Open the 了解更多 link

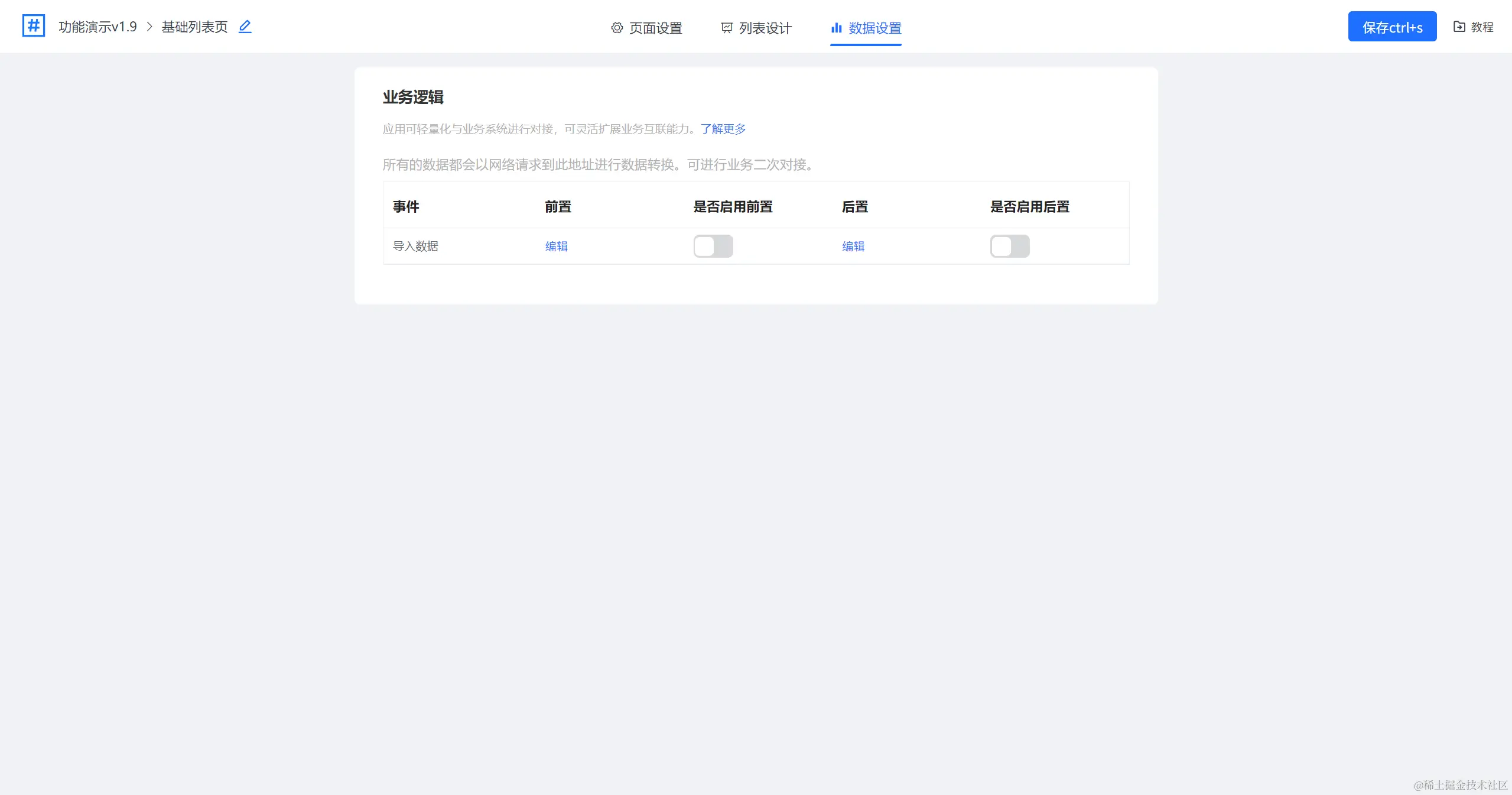point(723,129)
